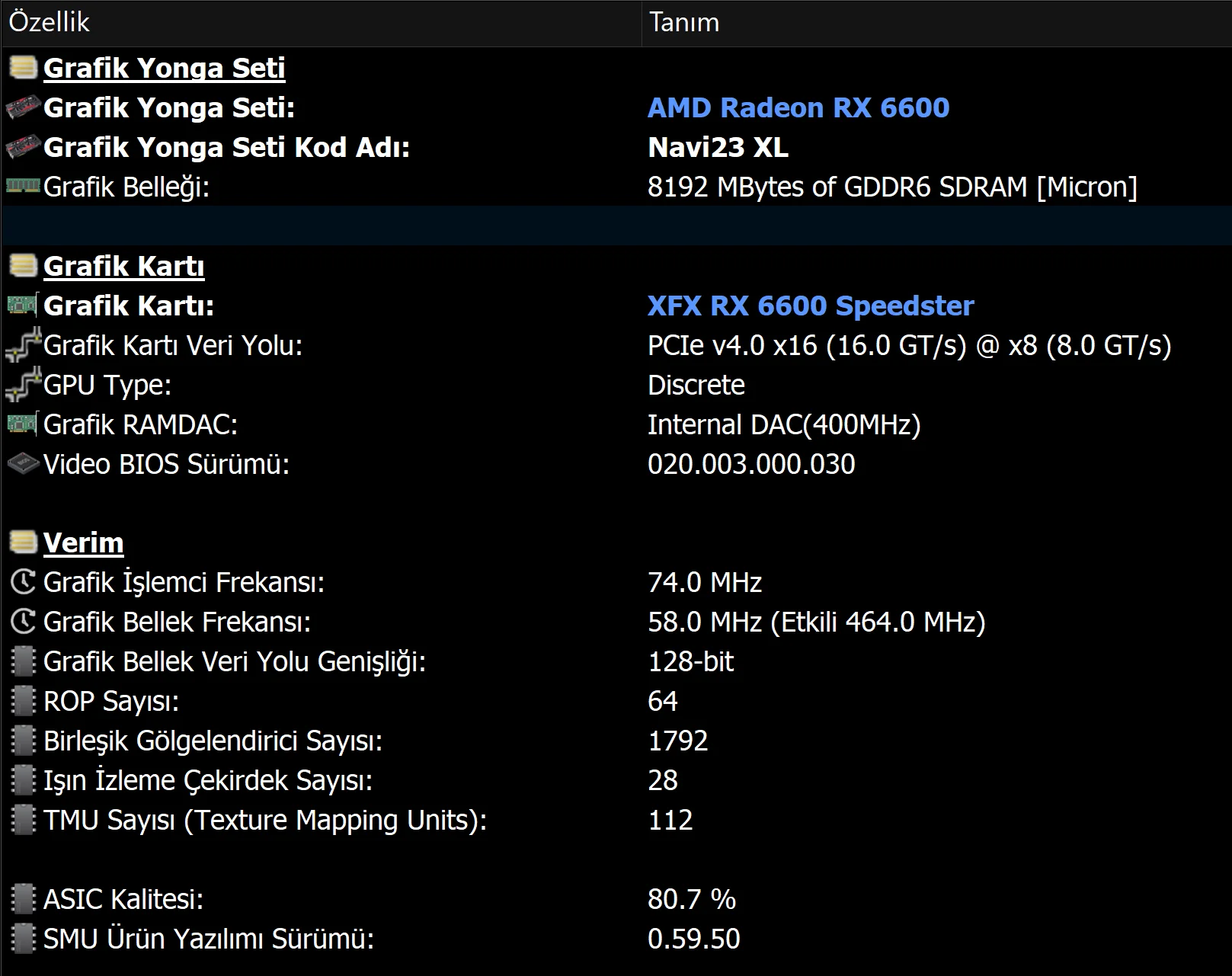Viewport: 1232px width, 976px height.
Task: Click the clock icon beside Grafik İşlemci Frekansı
Action: pyautogui.click(x=23, y=582)
